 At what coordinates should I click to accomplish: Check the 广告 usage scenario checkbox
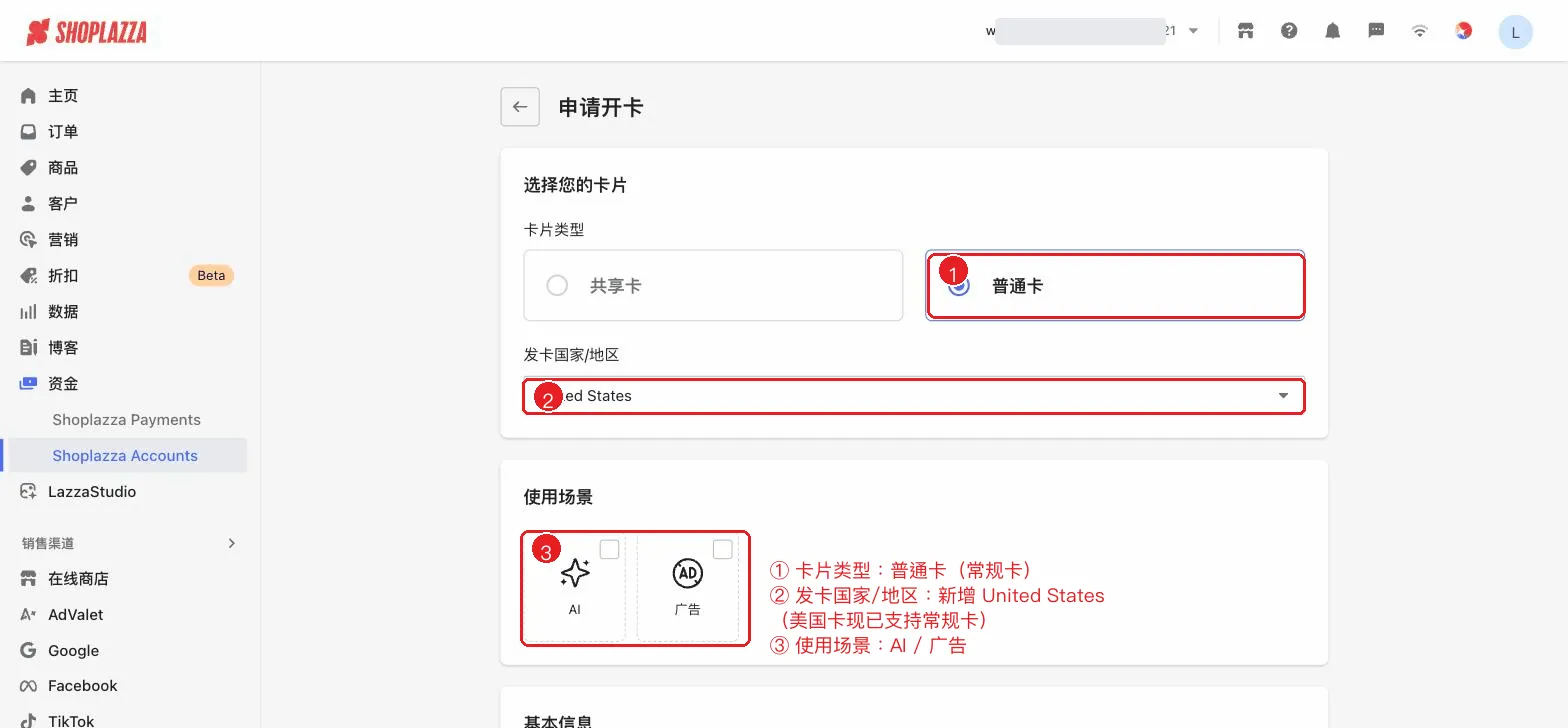pyautogui.click(x=722, y=549)
